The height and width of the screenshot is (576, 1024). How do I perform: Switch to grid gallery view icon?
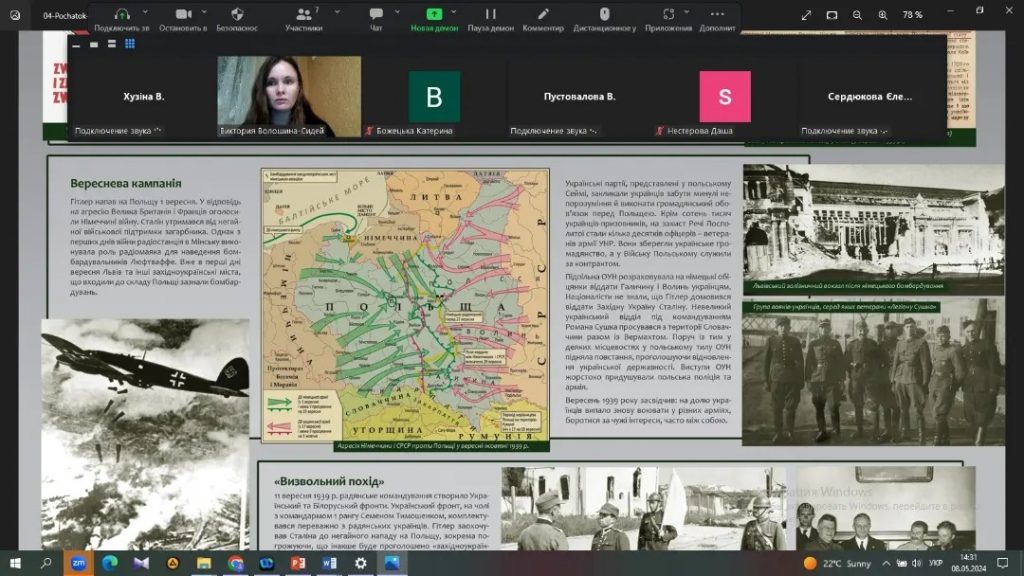(130, 44)
